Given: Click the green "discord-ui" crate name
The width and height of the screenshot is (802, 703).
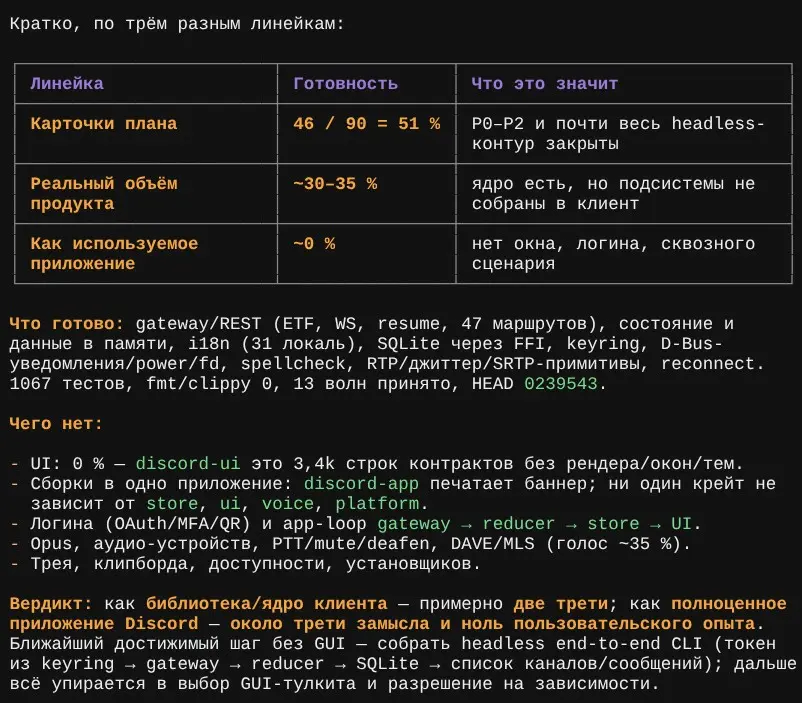Looking at the screenshot, I should pyautogui.click(x=188, y=464).
